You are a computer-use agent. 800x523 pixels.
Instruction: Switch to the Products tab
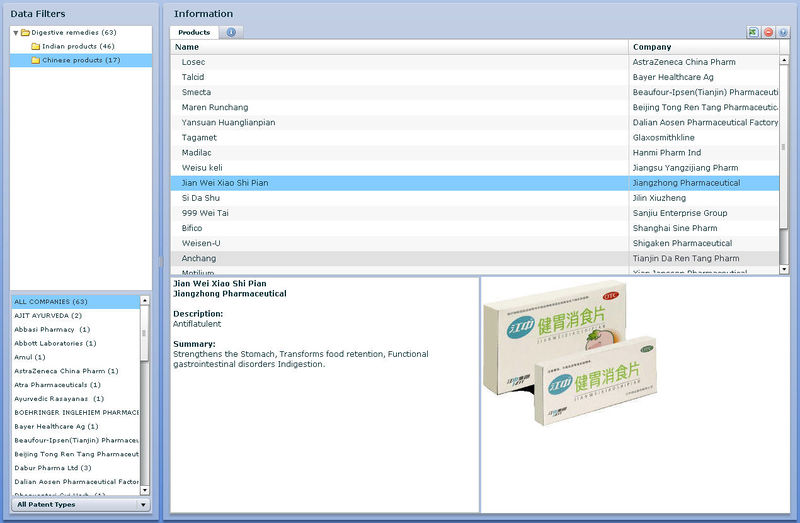pyautogui.click(x=194, y=33)
